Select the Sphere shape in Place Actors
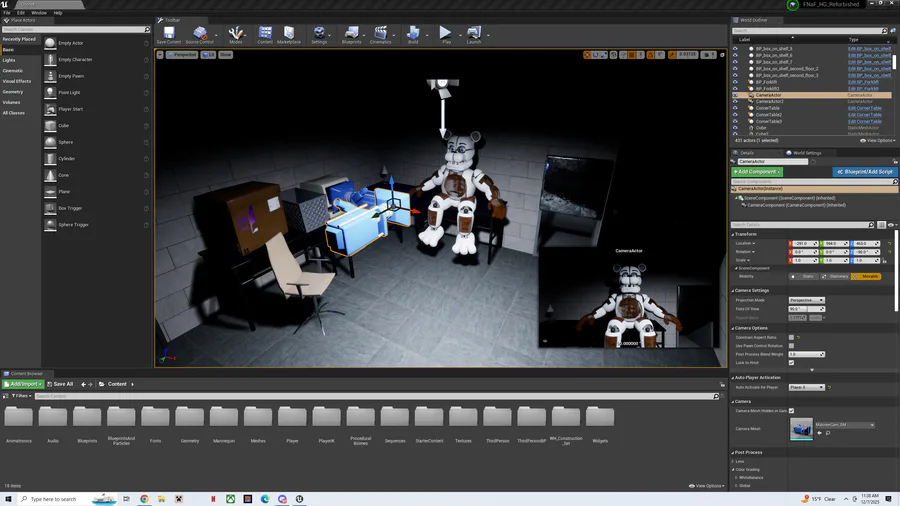Viewport: 900px width, 506px height. [96, 142]
